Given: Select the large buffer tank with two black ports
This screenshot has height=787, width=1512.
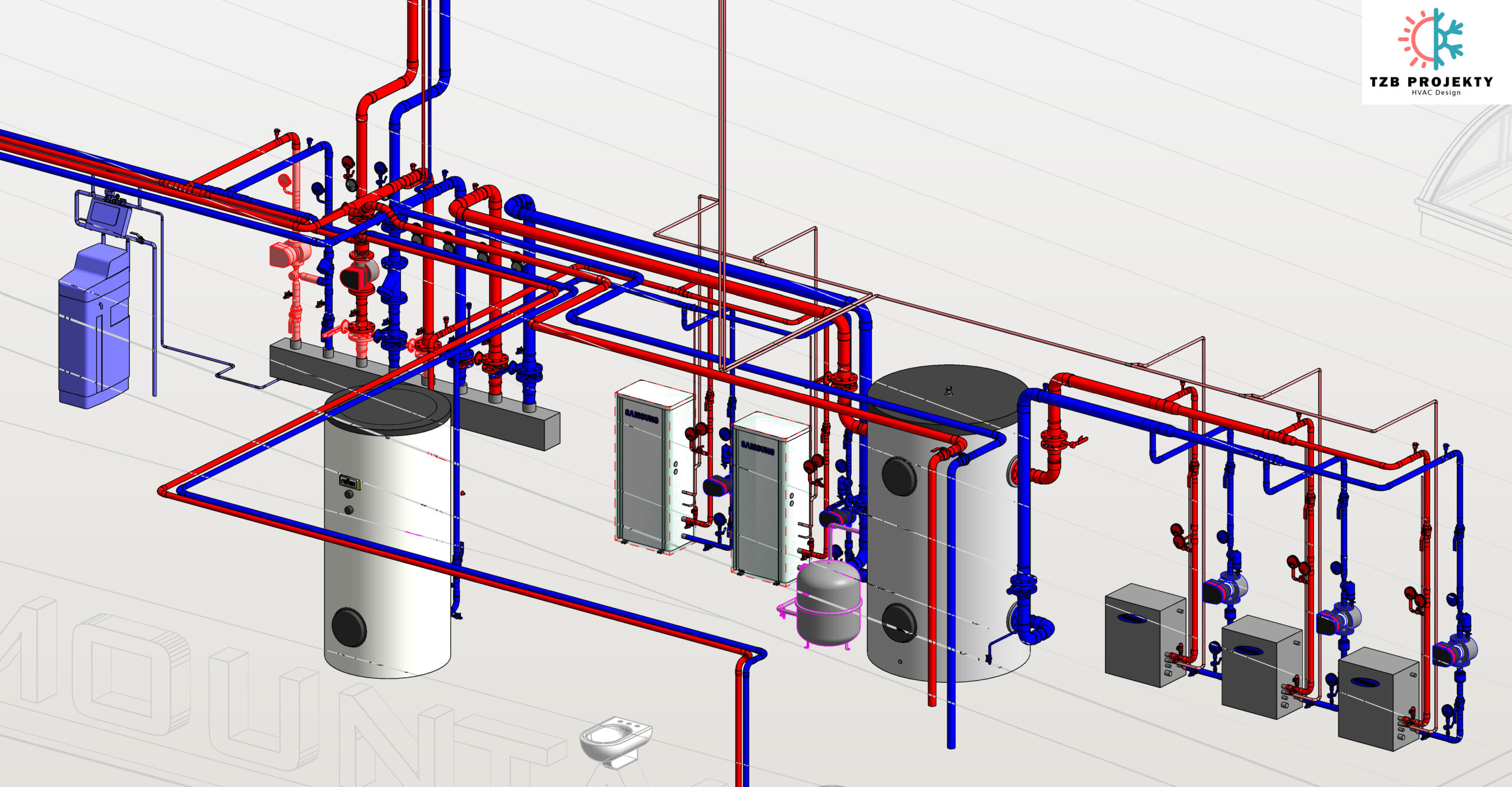Looking at the screenshot, I should tap(949, 523).
